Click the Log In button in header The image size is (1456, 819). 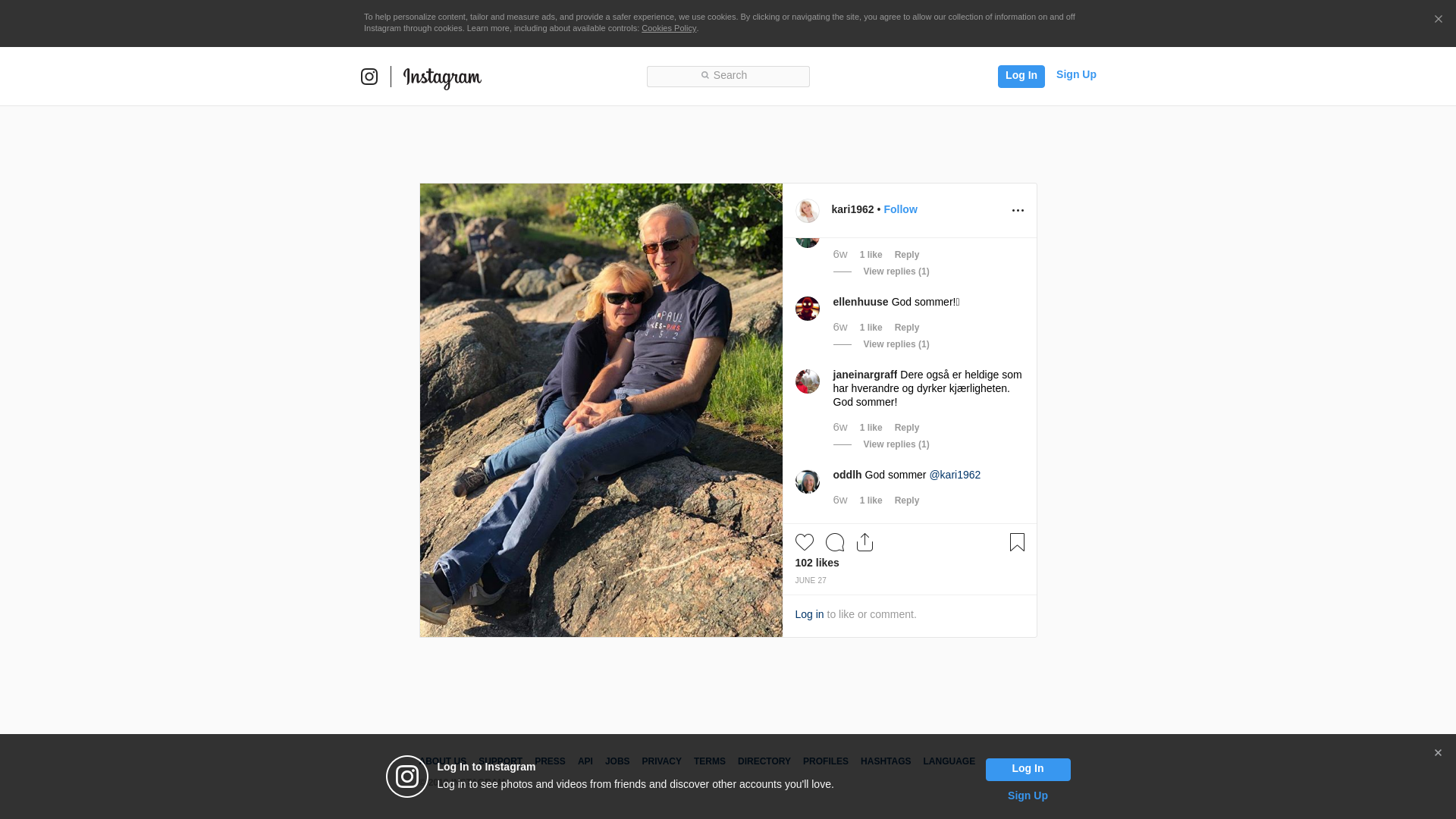[1021, 76]
